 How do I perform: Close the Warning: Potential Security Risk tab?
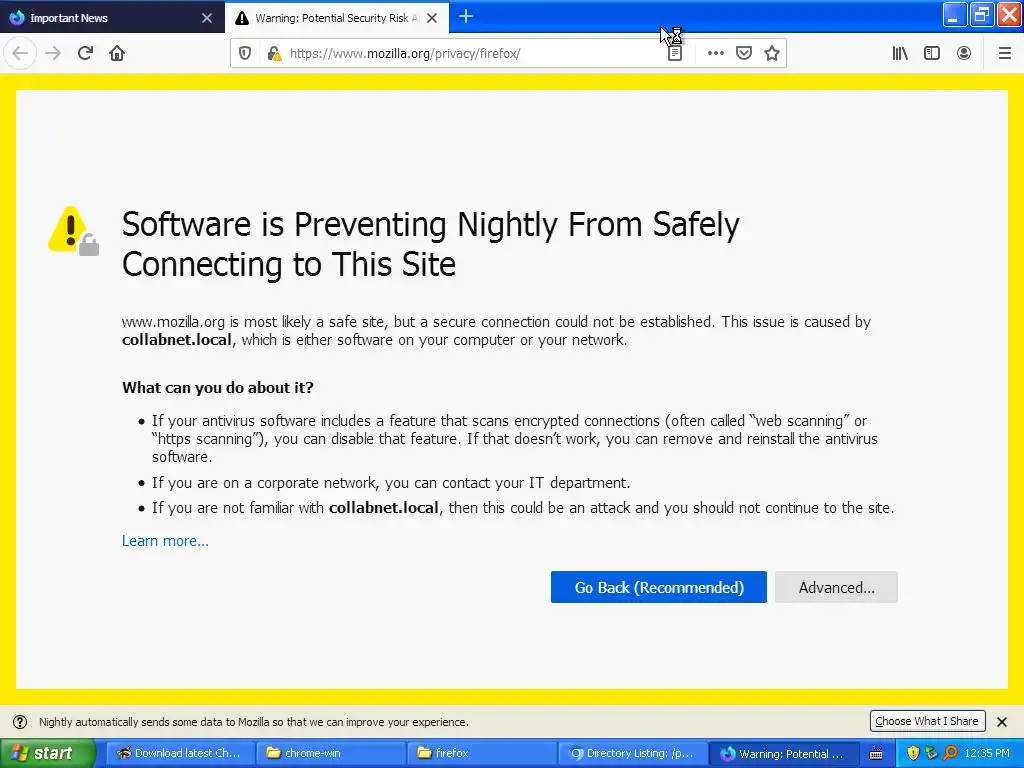pos(432,18)
